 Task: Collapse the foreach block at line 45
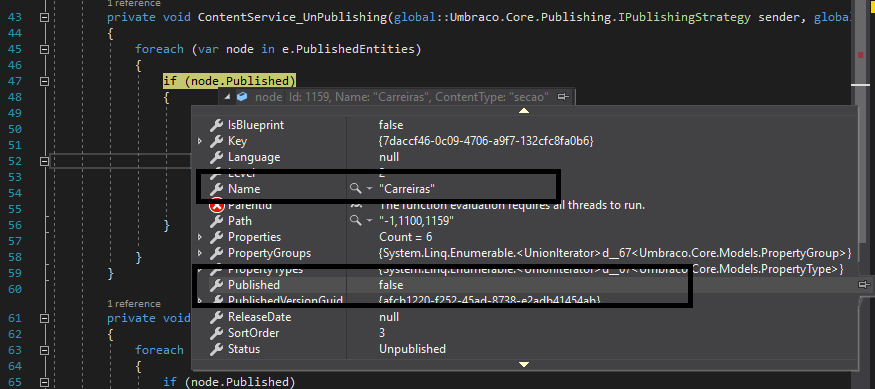(x=45, y=49)
